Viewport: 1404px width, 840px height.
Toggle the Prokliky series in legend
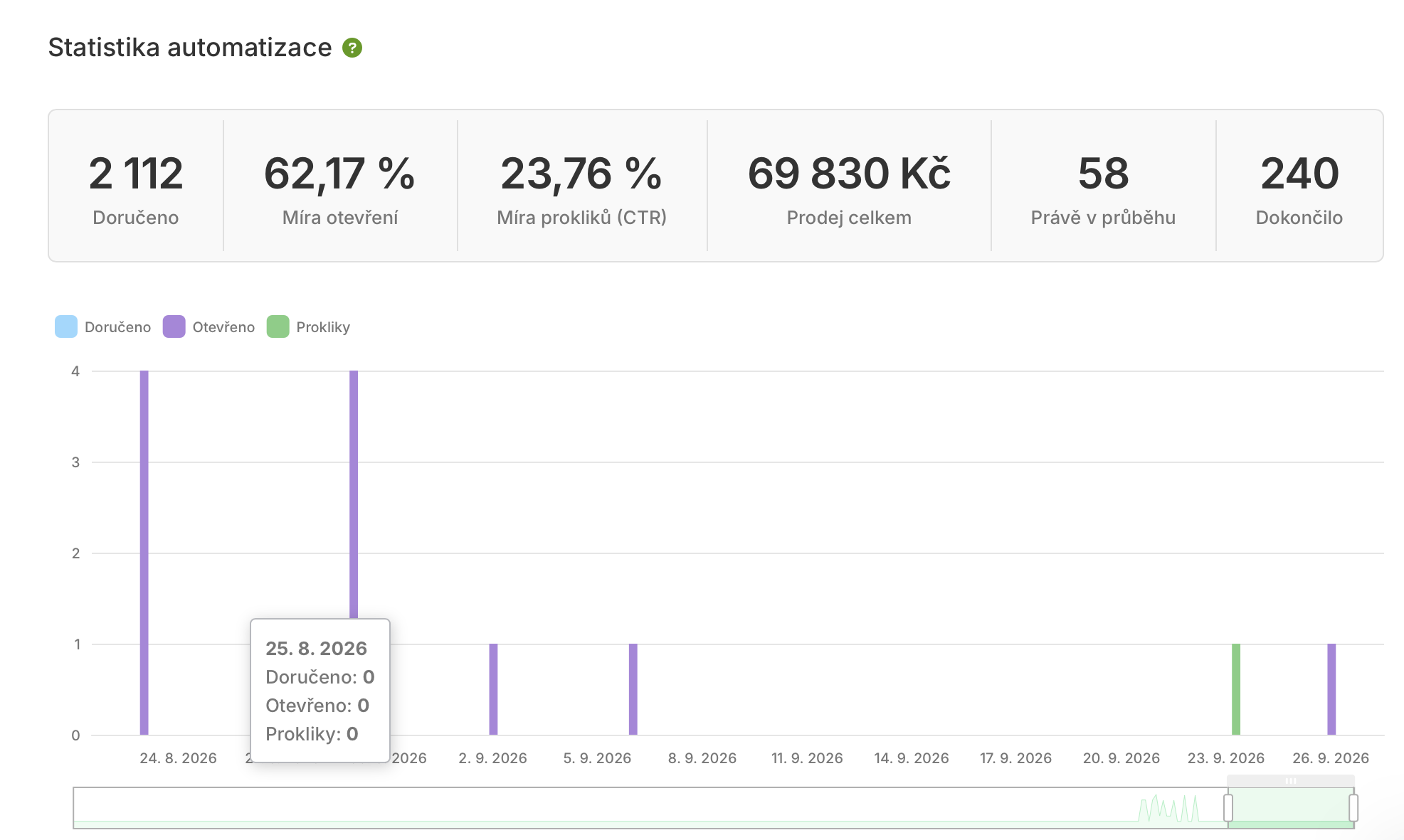309,326
